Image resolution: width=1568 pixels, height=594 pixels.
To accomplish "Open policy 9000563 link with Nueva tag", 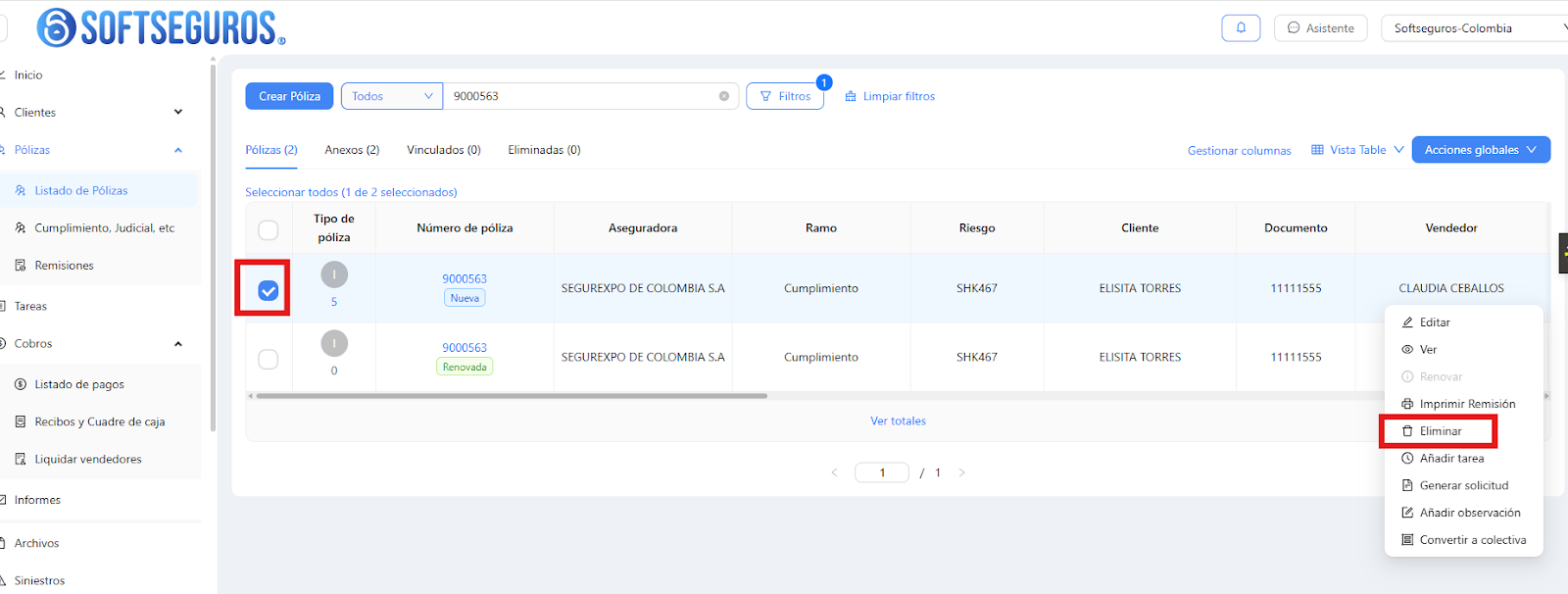I will [x=465, y=278].
